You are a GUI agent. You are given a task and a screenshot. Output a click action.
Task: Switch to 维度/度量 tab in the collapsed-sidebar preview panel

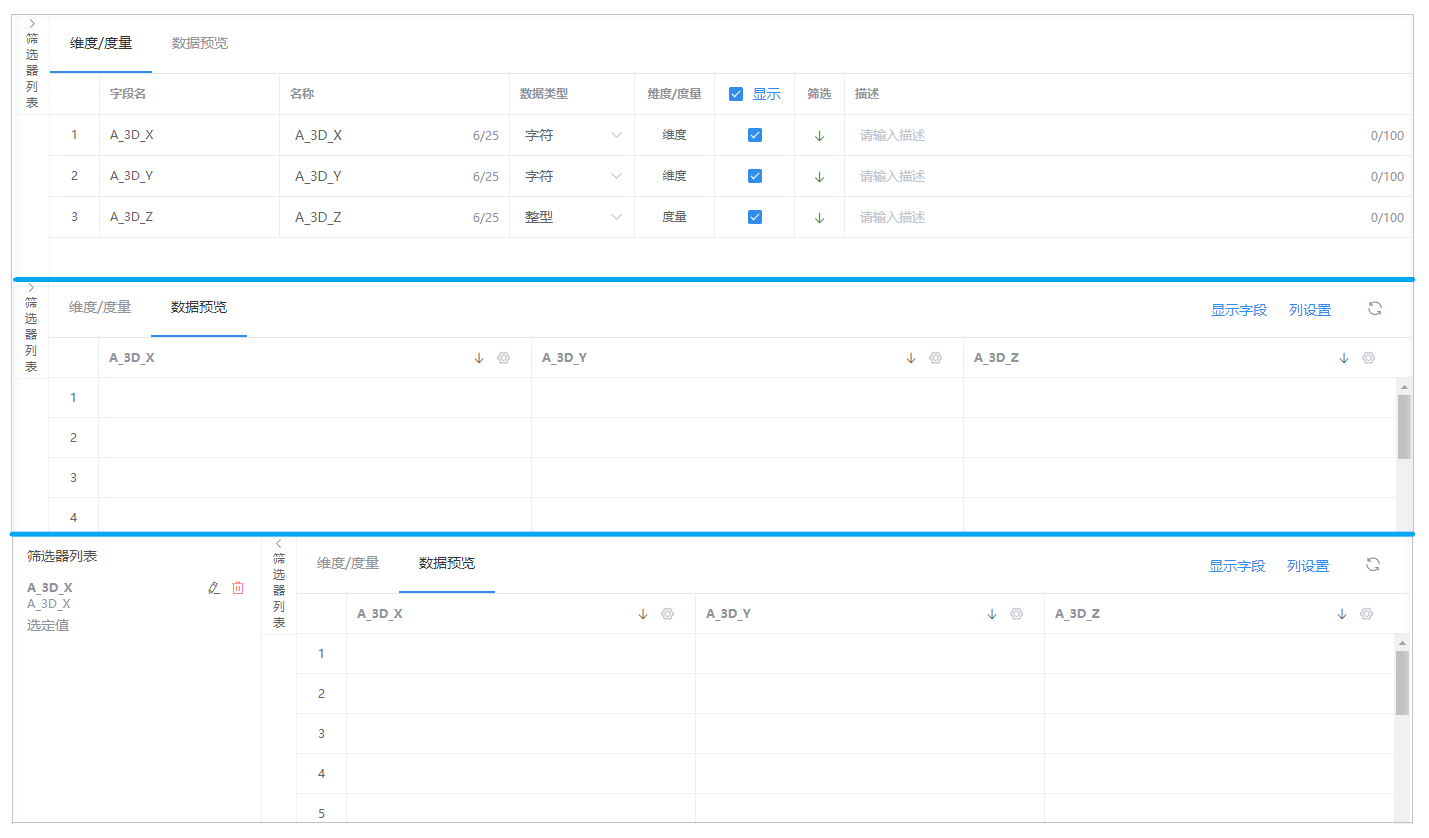100,307
